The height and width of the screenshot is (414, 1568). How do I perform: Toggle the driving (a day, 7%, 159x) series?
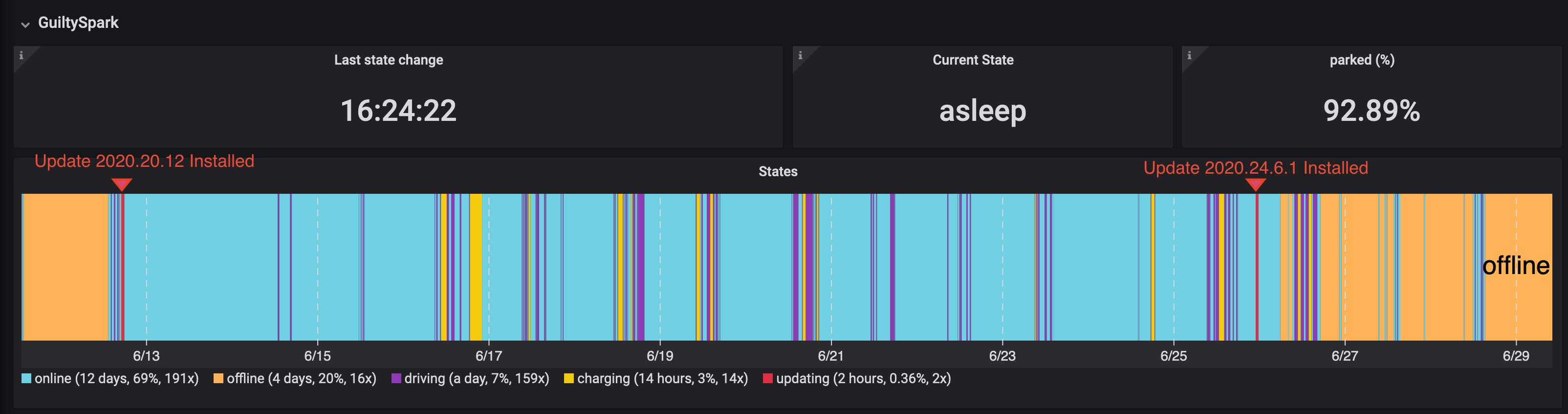pos(477,379)
